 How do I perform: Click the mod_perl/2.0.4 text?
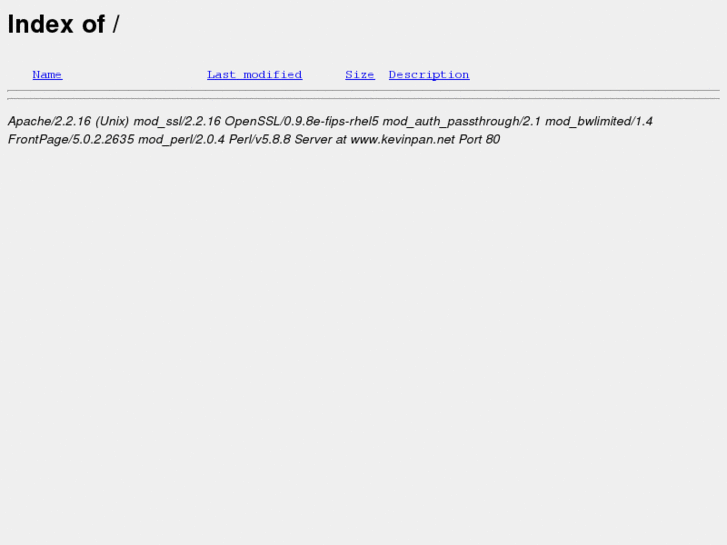coord(181,140)
